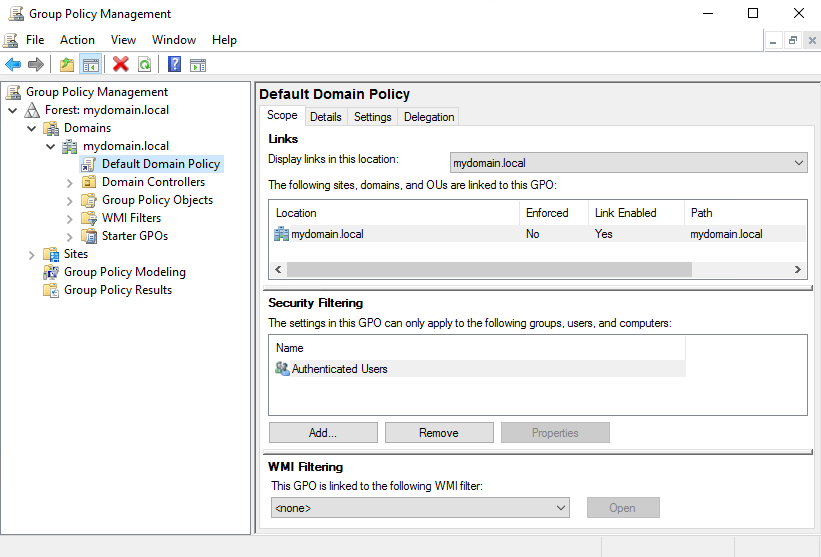Viewport: 821px width, 557px height.
Task: Open Help via the blue question icon
Action: tap(174, 65)
